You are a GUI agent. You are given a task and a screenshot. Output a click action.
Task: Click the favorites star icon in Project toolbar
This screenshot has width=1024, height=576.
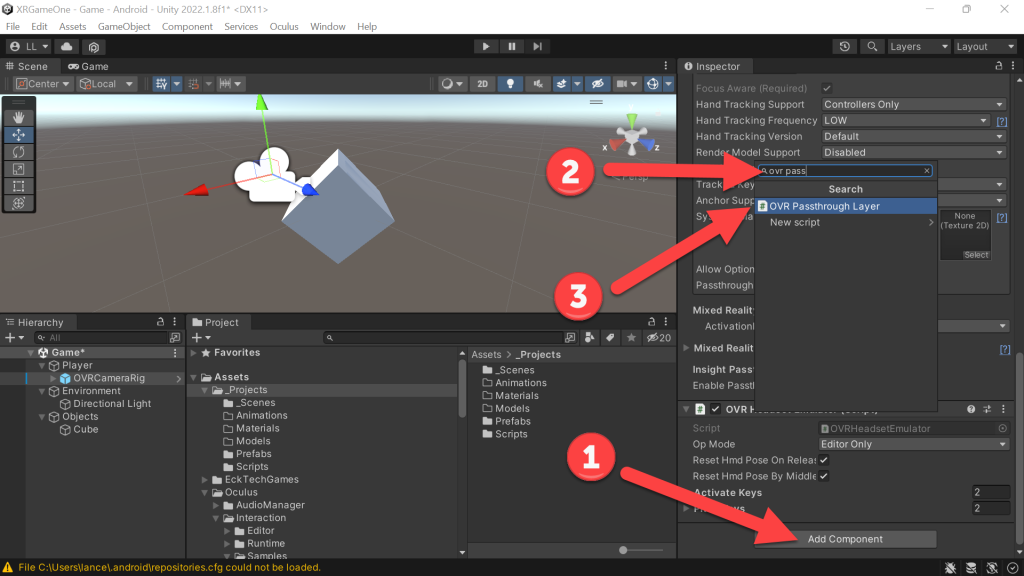631,338
